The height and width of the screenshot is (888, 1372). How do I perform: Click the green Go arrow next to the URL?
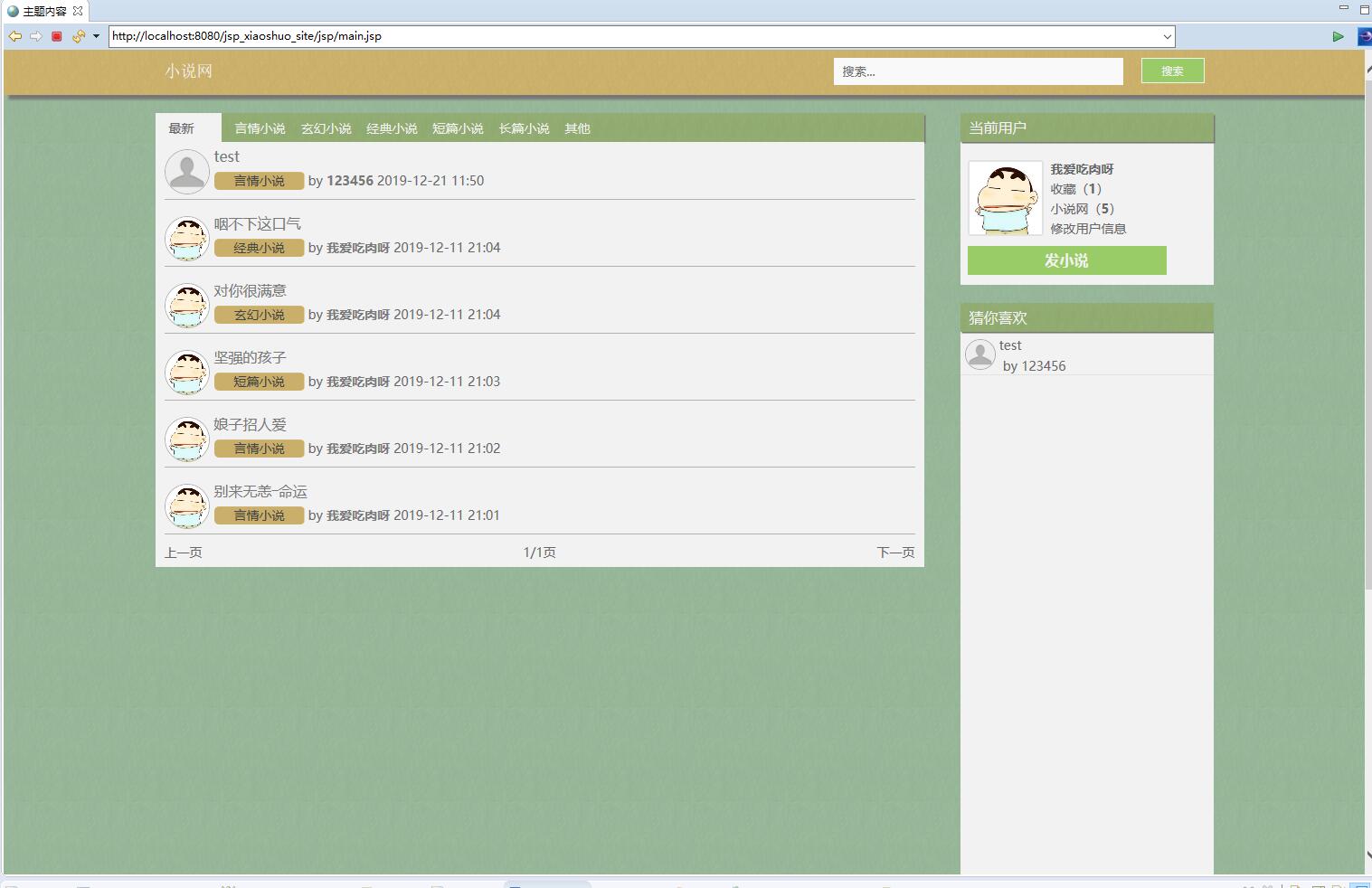1338,36
